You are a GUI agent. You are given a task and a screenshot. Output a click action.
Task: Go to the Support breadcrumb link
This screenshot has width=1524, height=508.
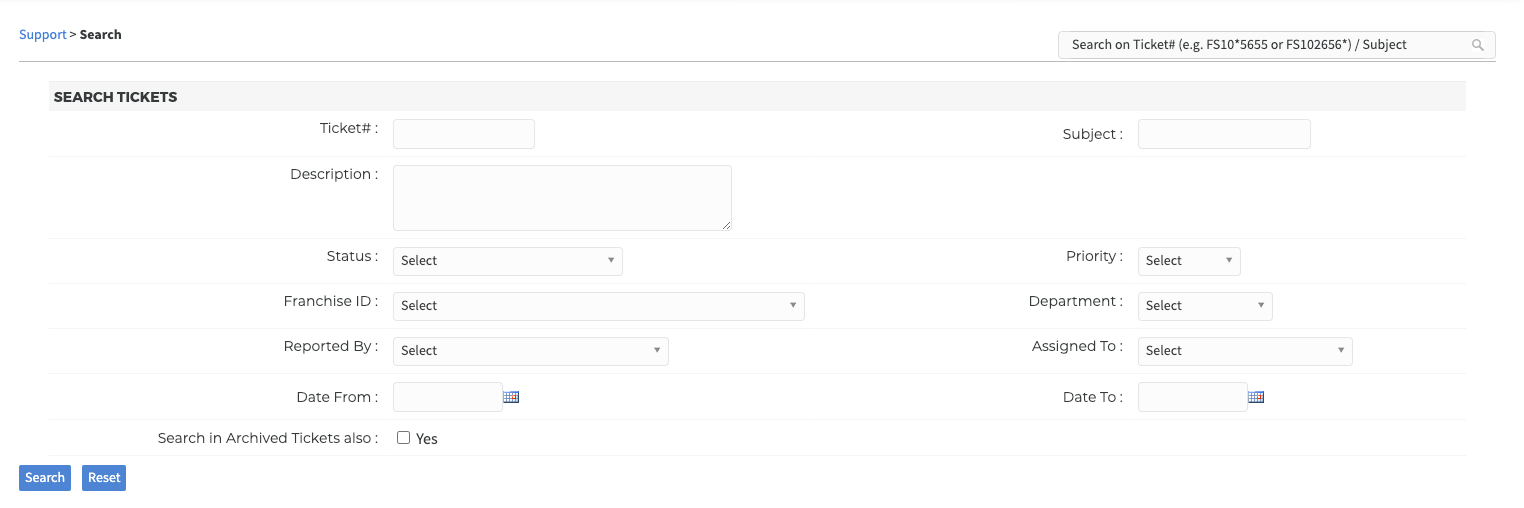click(43, 34)
